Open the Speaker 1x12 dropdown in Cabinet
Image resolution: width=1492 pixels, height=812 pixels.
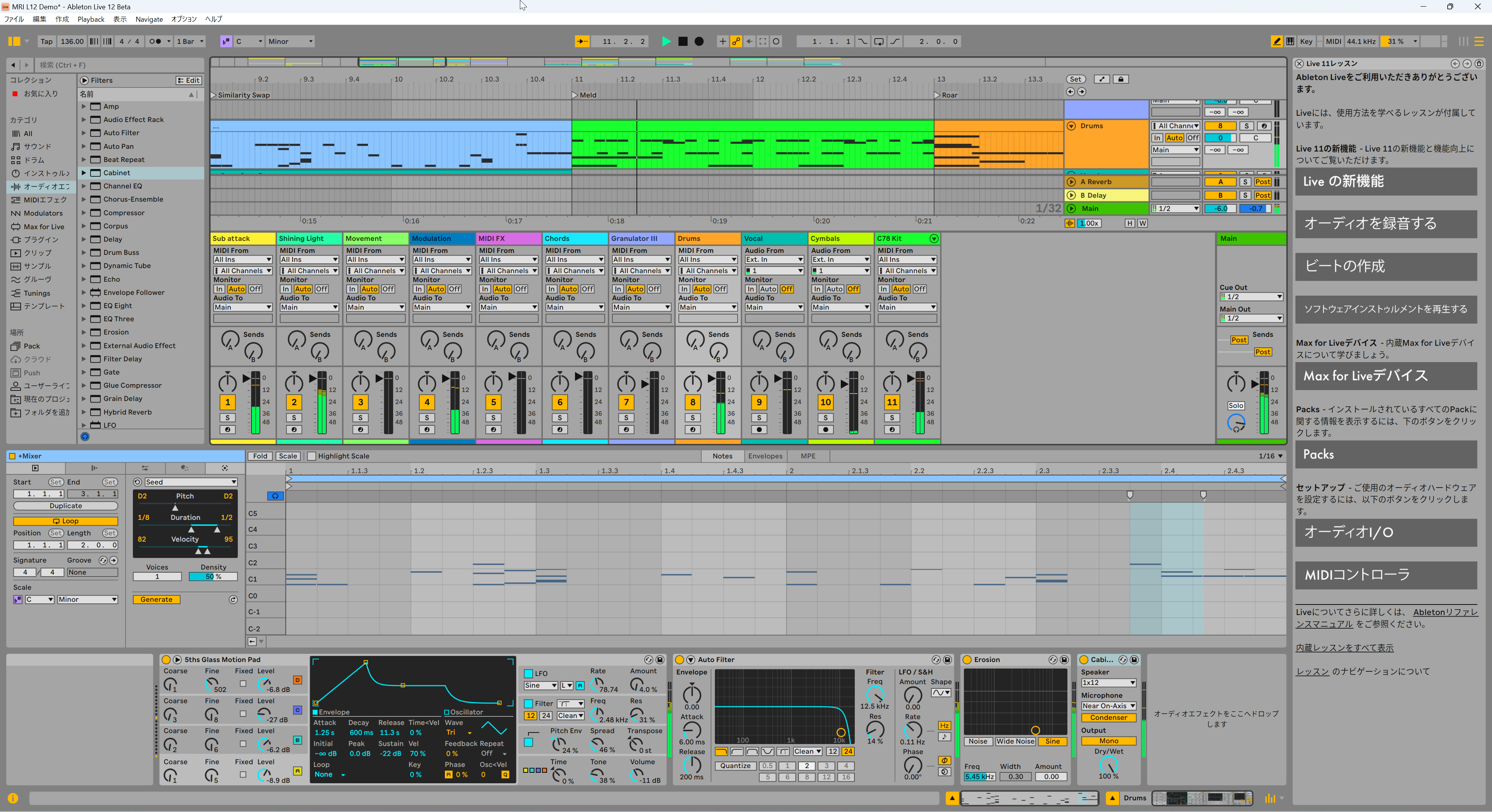point(1108,683)
